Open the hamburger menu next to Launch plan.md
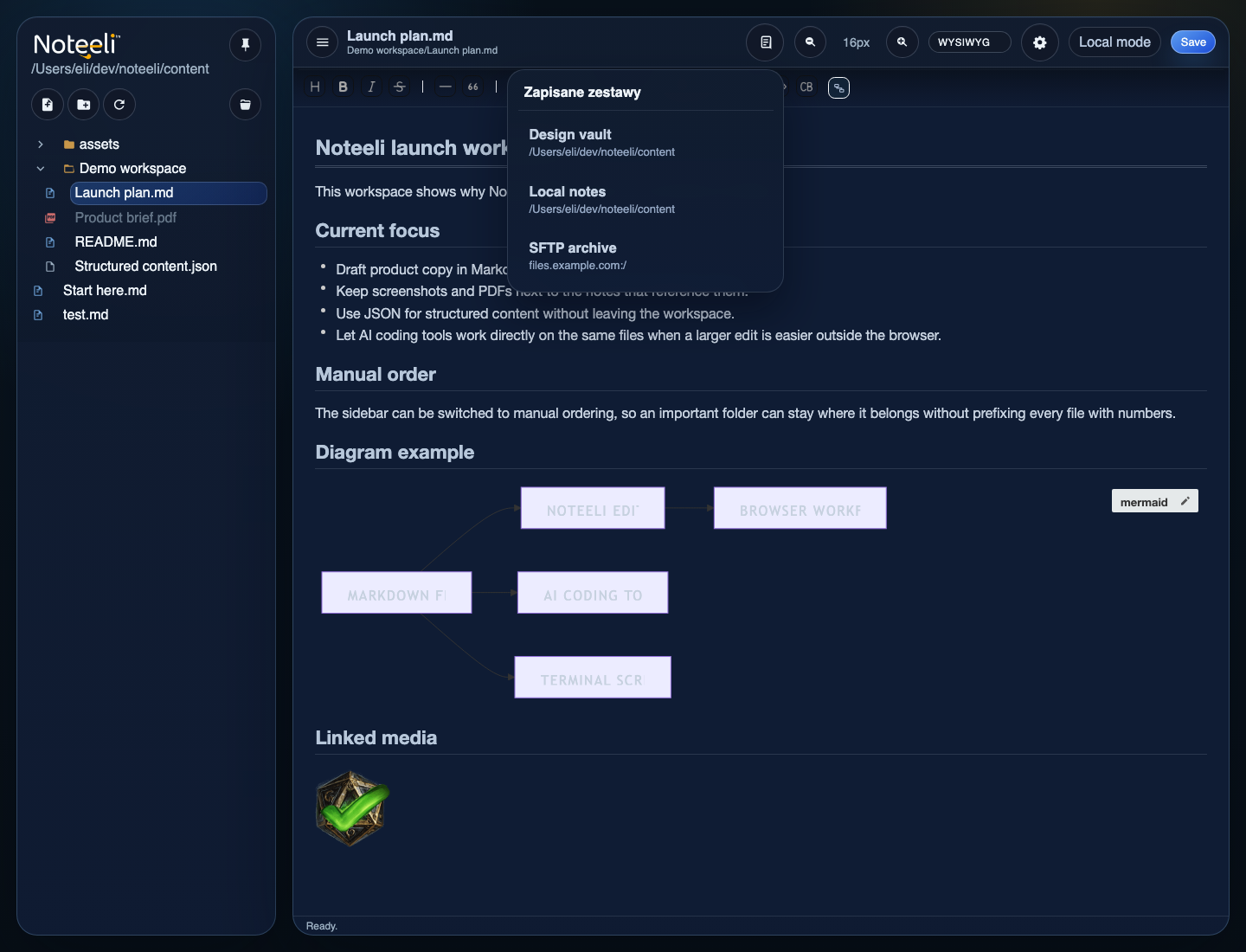 point(322,42)
